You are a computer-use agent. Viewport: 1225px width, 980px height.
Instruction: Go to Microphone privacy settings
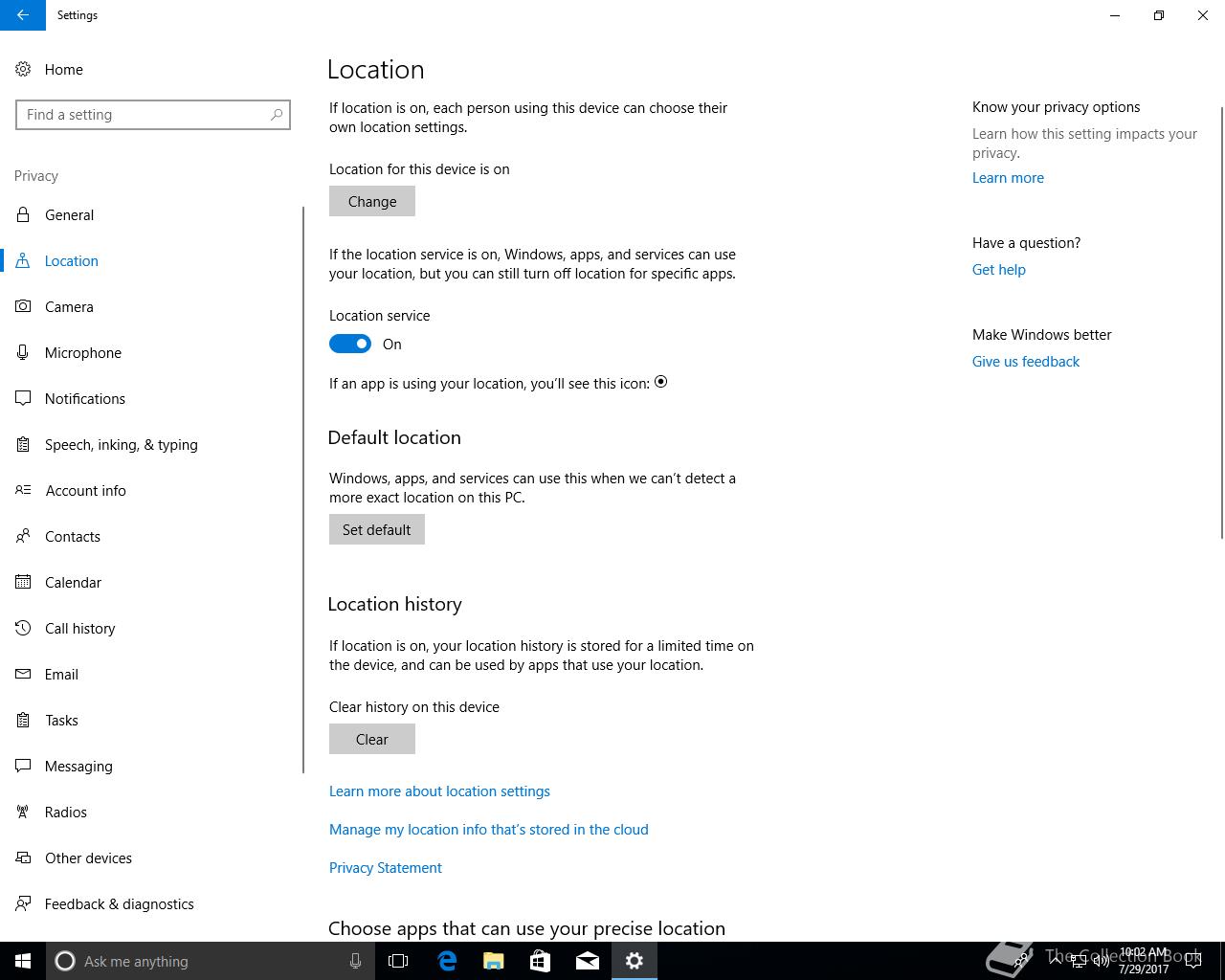(x=153, y=352)
